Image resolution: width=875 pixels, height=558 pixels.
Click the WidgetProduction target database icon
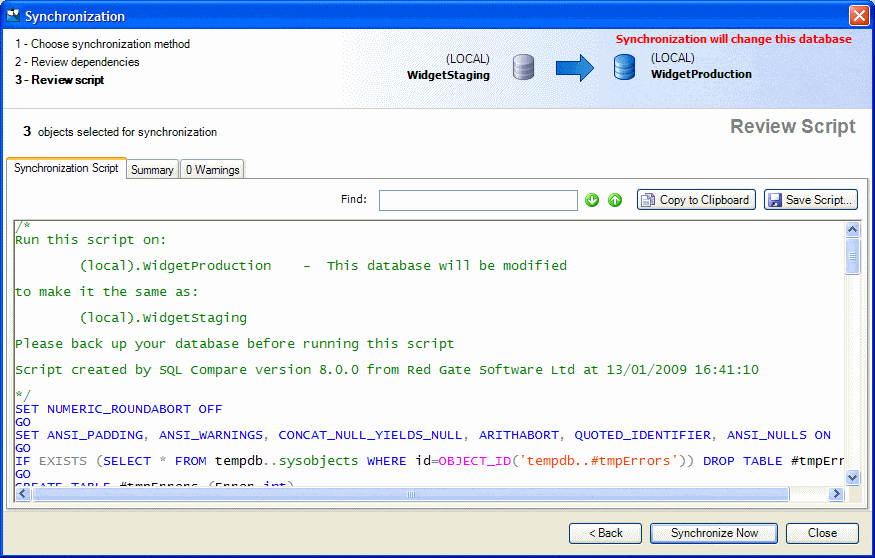[624, 67]
